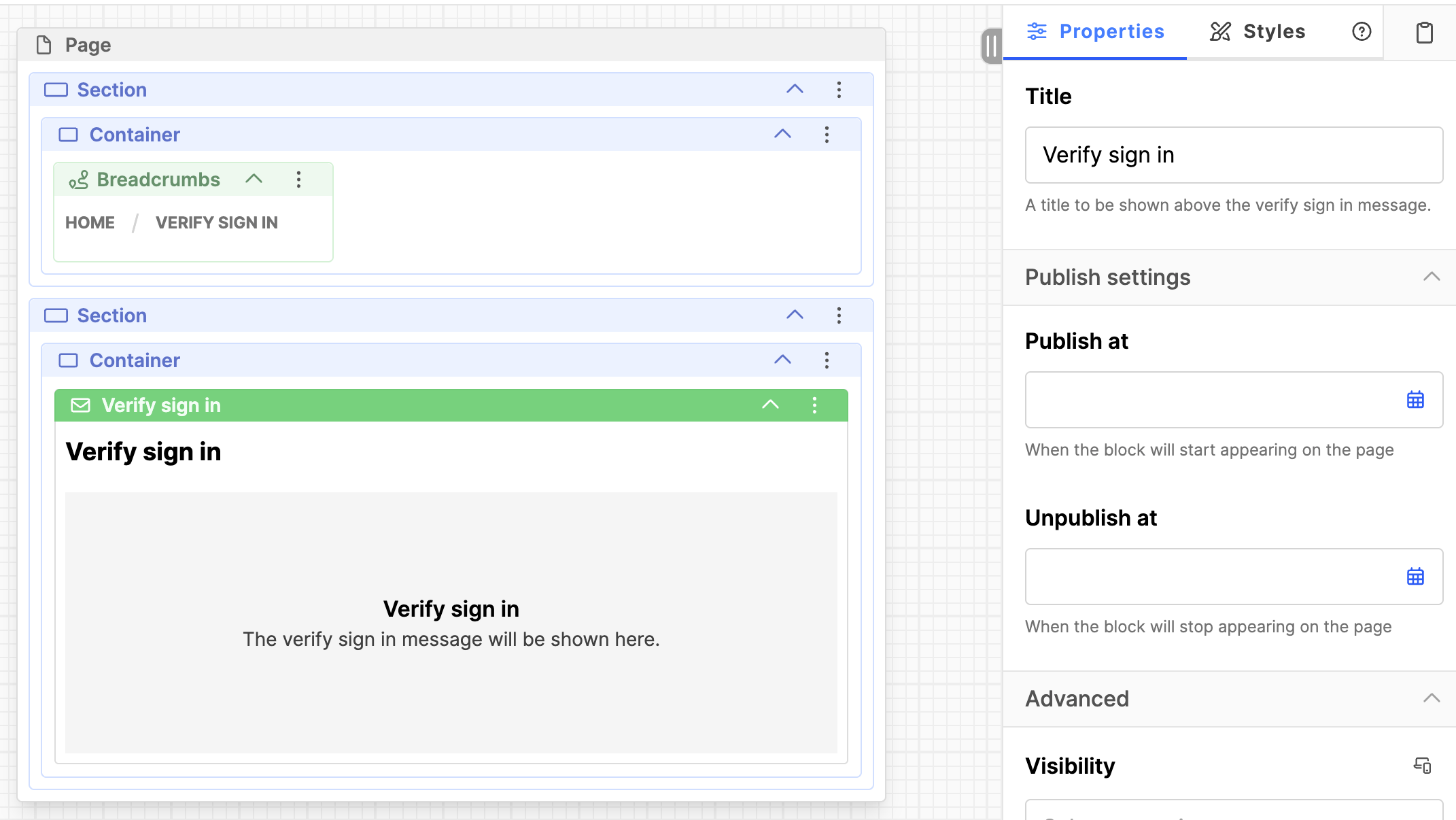Viewport: 1456px width, 820px height.
Task: Click the HOME breadcrumb link
Action: [x=90, y=223]
